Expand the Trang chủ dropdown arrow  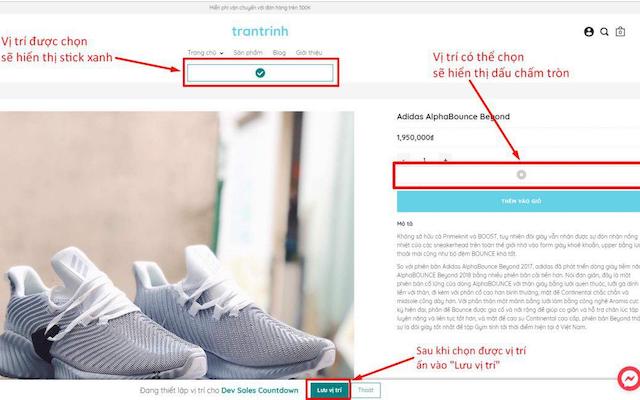point(222,53)
